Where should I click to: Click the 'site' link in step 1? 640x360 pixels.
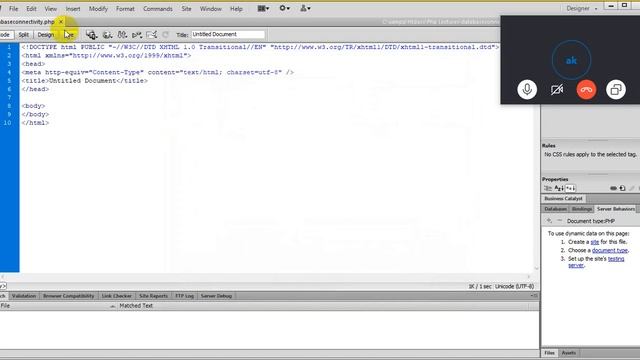pos(595,242)
